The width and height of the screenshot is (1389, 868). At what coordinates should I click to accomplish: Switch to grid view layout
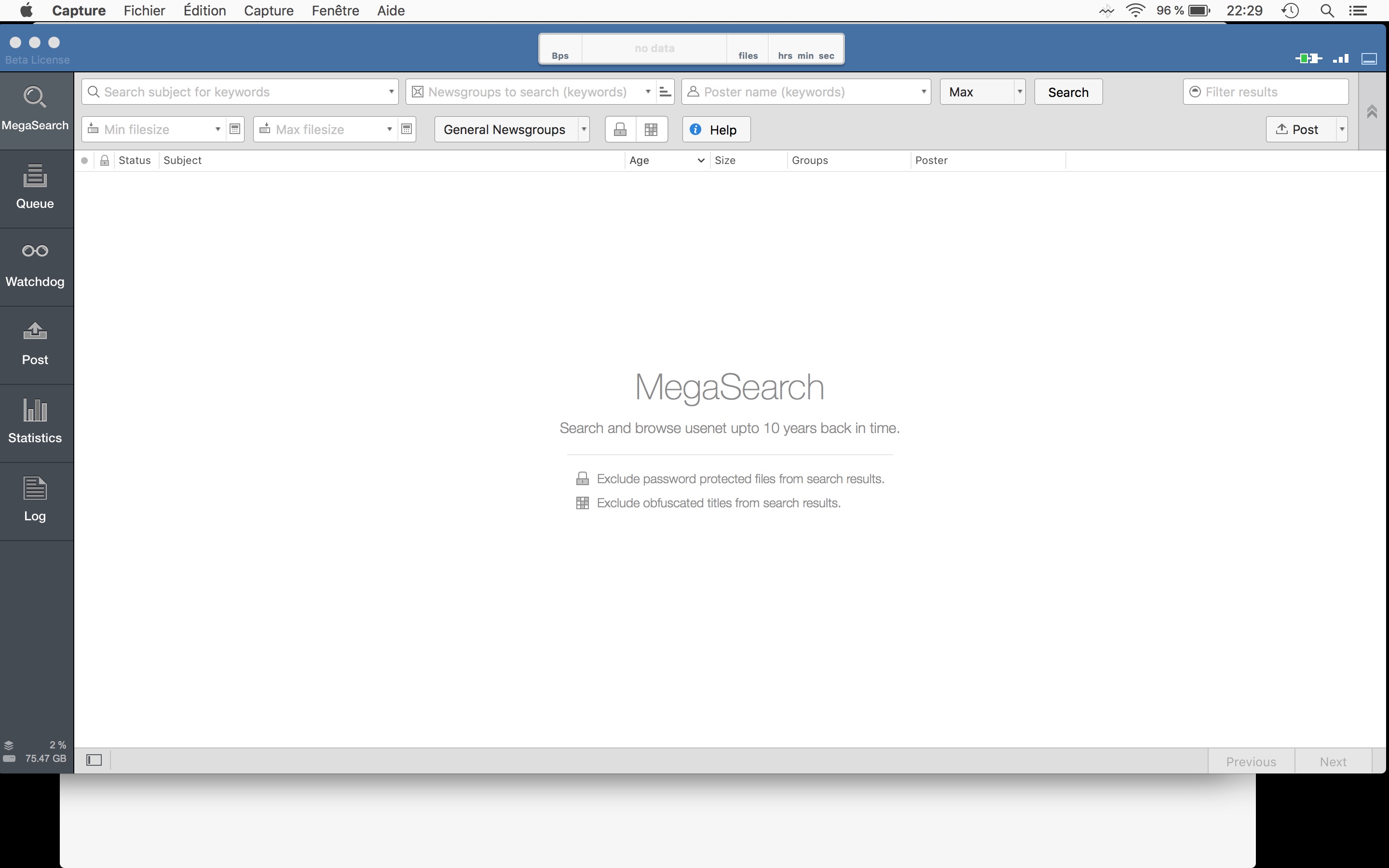[x=650, y=129]
